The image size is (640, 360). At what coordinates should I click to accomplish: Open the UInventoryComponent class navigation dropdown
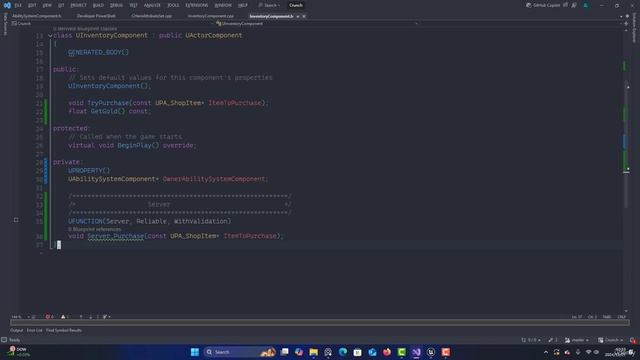(316, 24)
